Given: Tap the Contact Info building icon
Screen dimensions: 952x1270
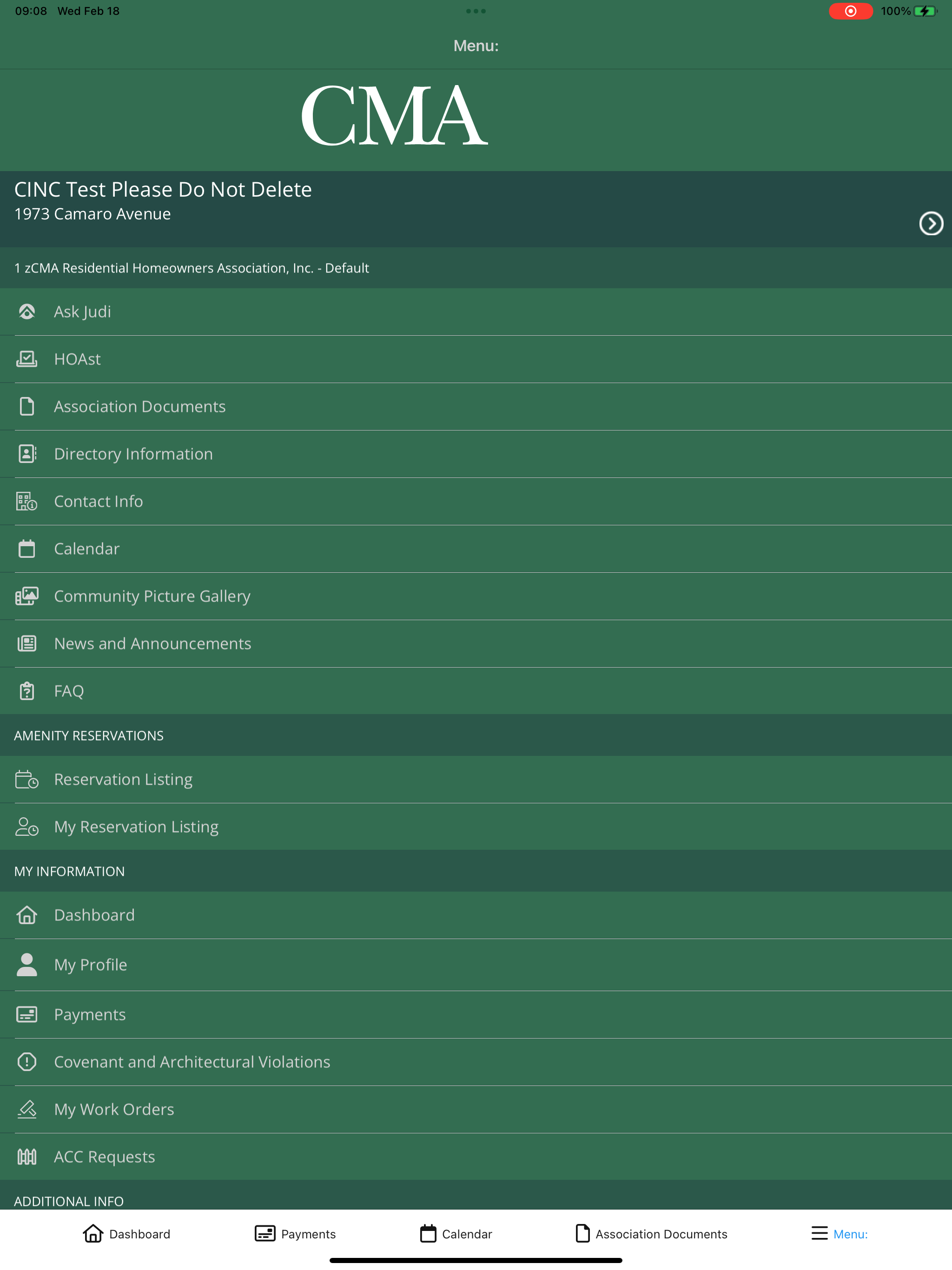Looking at the screenshot, I should pyautogui.click(x=27, y=501).
